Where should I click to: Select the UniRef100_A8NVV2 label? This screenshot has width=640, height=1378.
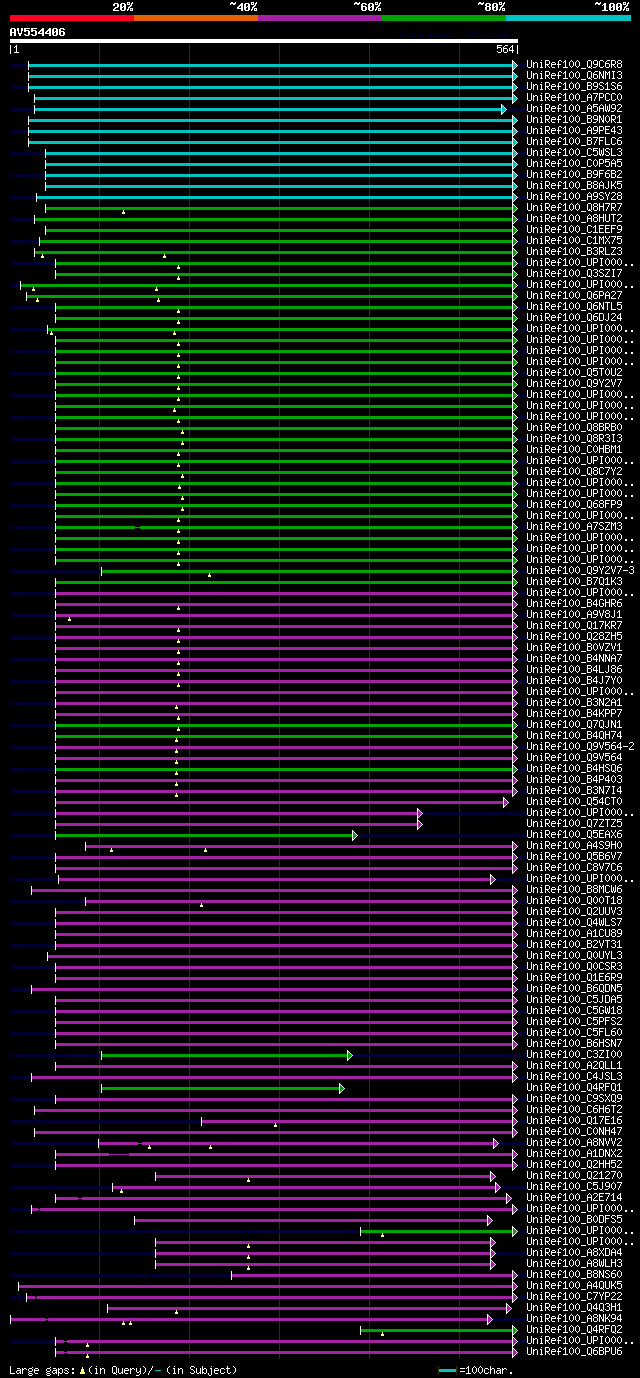click(x=574, y=1142)
